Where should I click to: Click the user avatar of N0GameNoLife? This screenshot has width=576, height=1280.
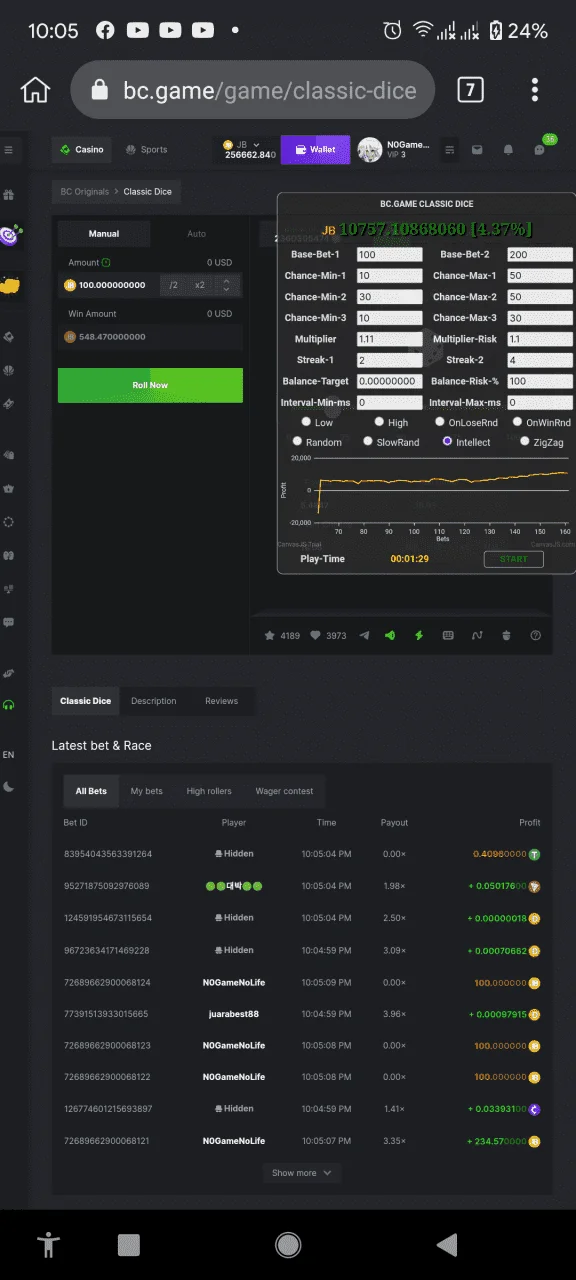[x=369, y=150]
